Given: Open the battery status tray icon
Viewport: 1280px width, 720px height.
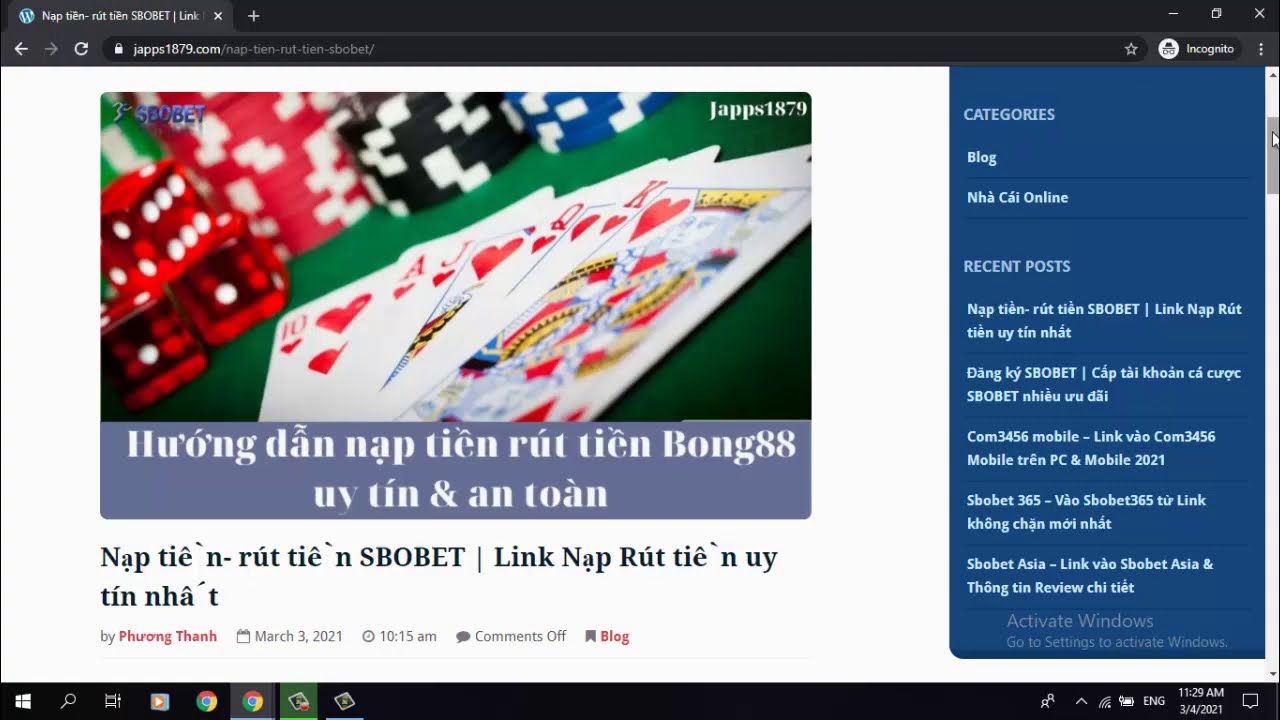Looking at the screenshot, I should pyautogui.click(x=1126, y=701).
